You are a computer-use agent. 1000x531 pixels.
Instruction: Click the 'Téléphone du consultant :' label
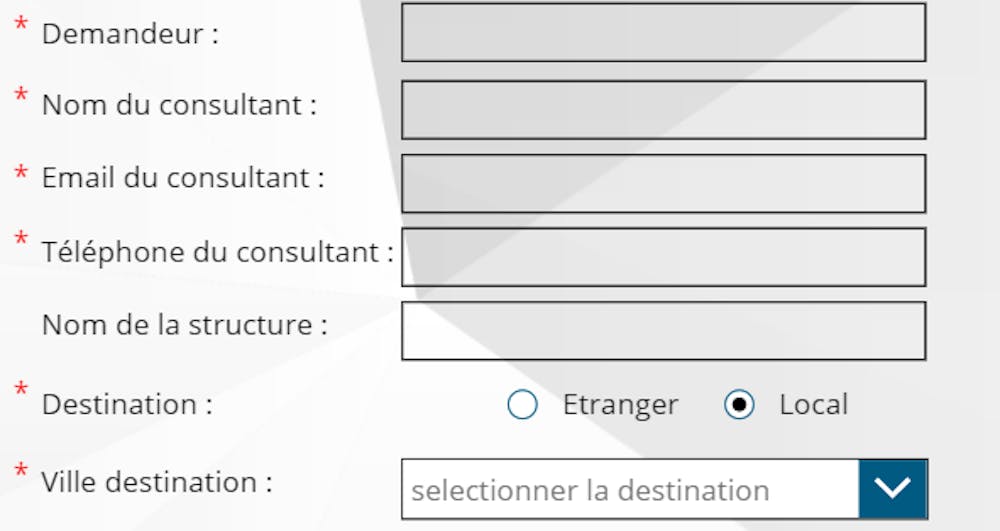[x=217, y=252]
